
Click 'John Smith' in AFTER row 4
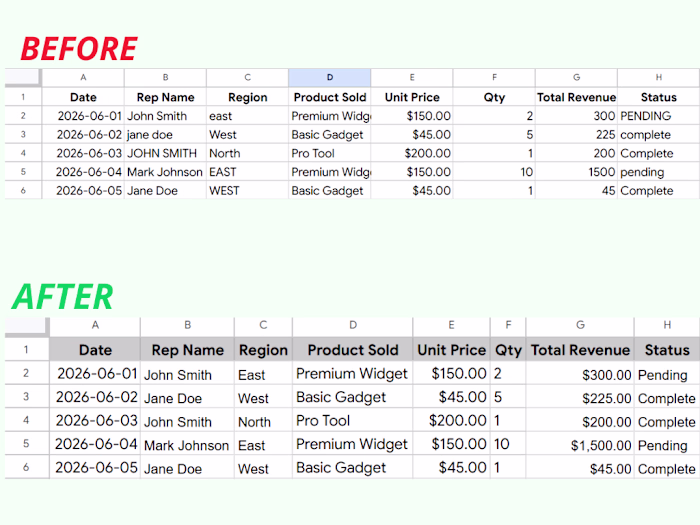pyautogui.click(x=187, y=420)
